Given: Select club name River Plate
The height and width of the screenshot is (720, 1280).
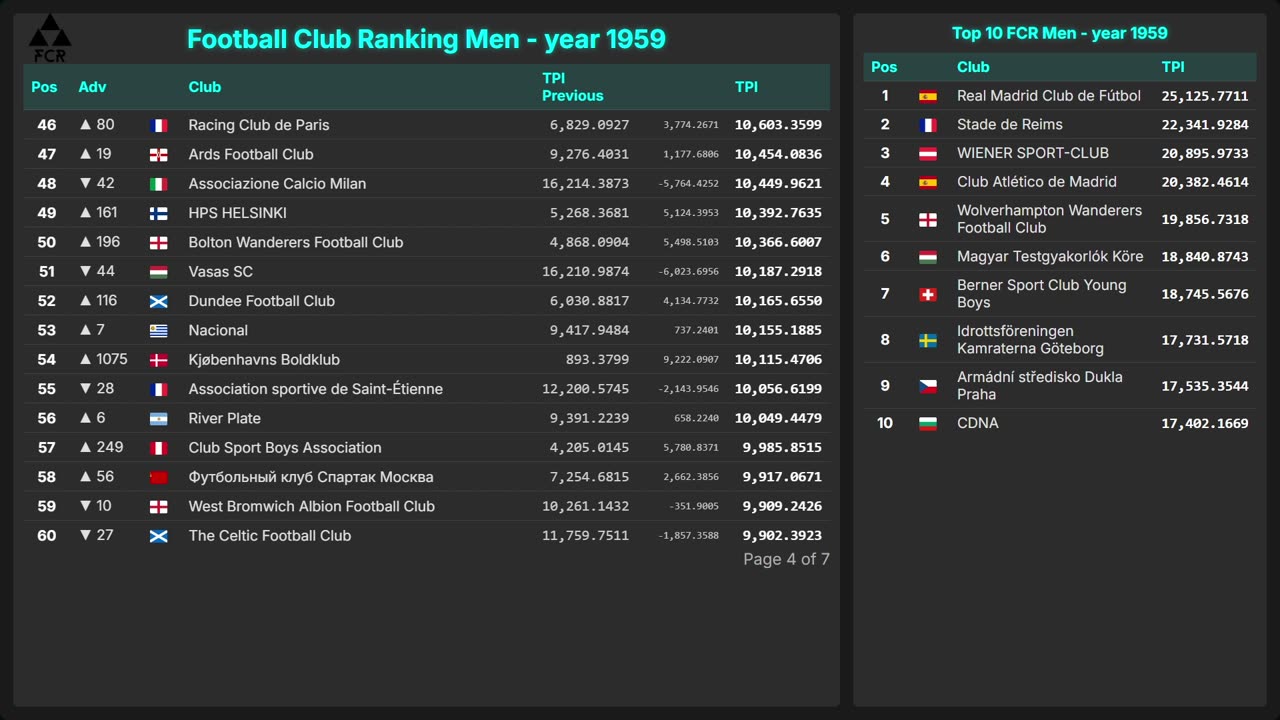Looking at the screenshot, I should (x=224, y=418).
